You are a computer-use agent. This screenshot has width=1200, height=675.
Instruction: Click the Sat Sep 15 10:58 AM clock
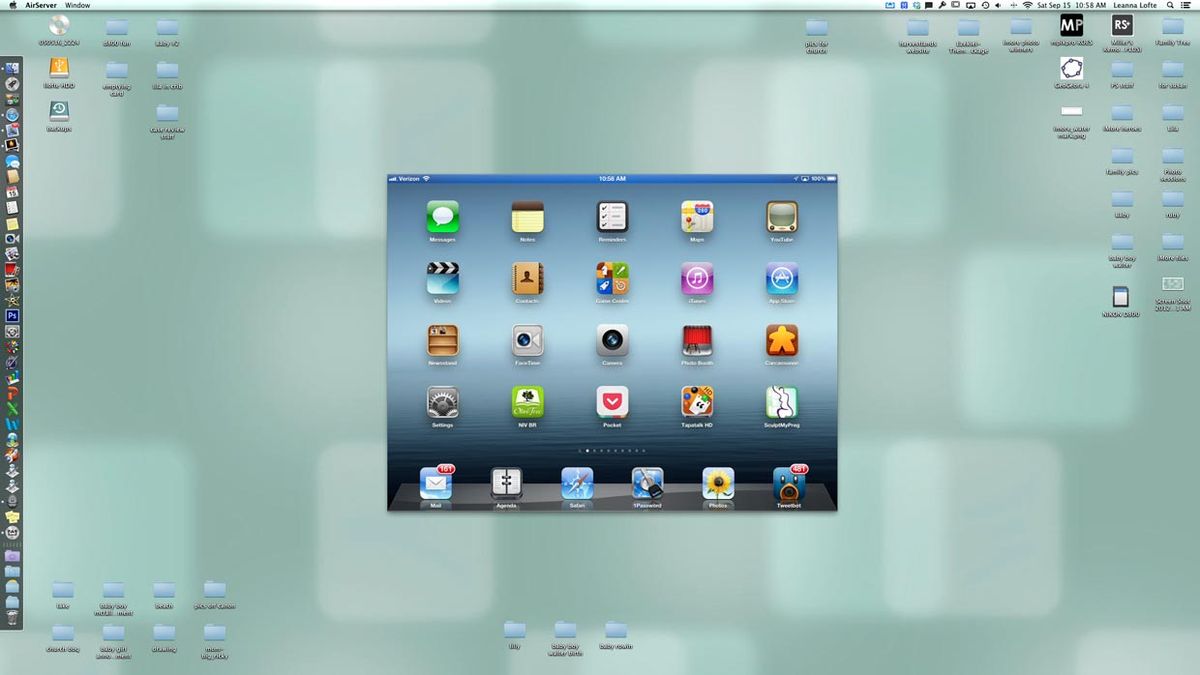click(x=1072, y=5)
